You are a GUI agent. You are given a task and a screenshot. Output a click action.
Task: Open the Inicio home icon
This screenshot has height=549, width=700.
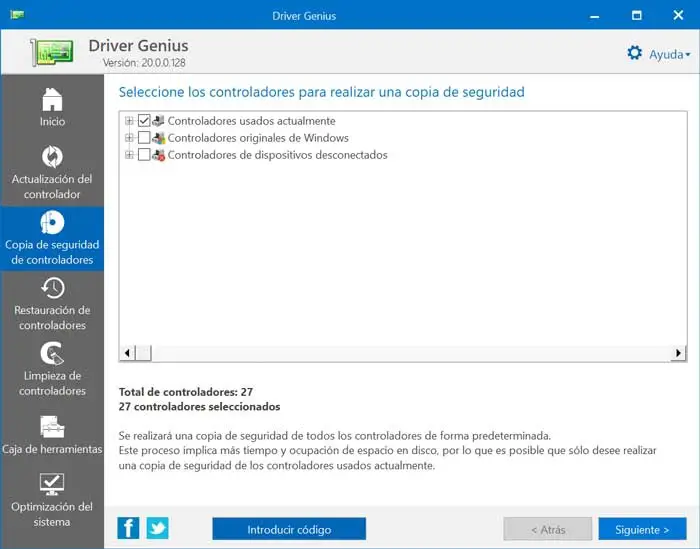click(x=52, y=99)
